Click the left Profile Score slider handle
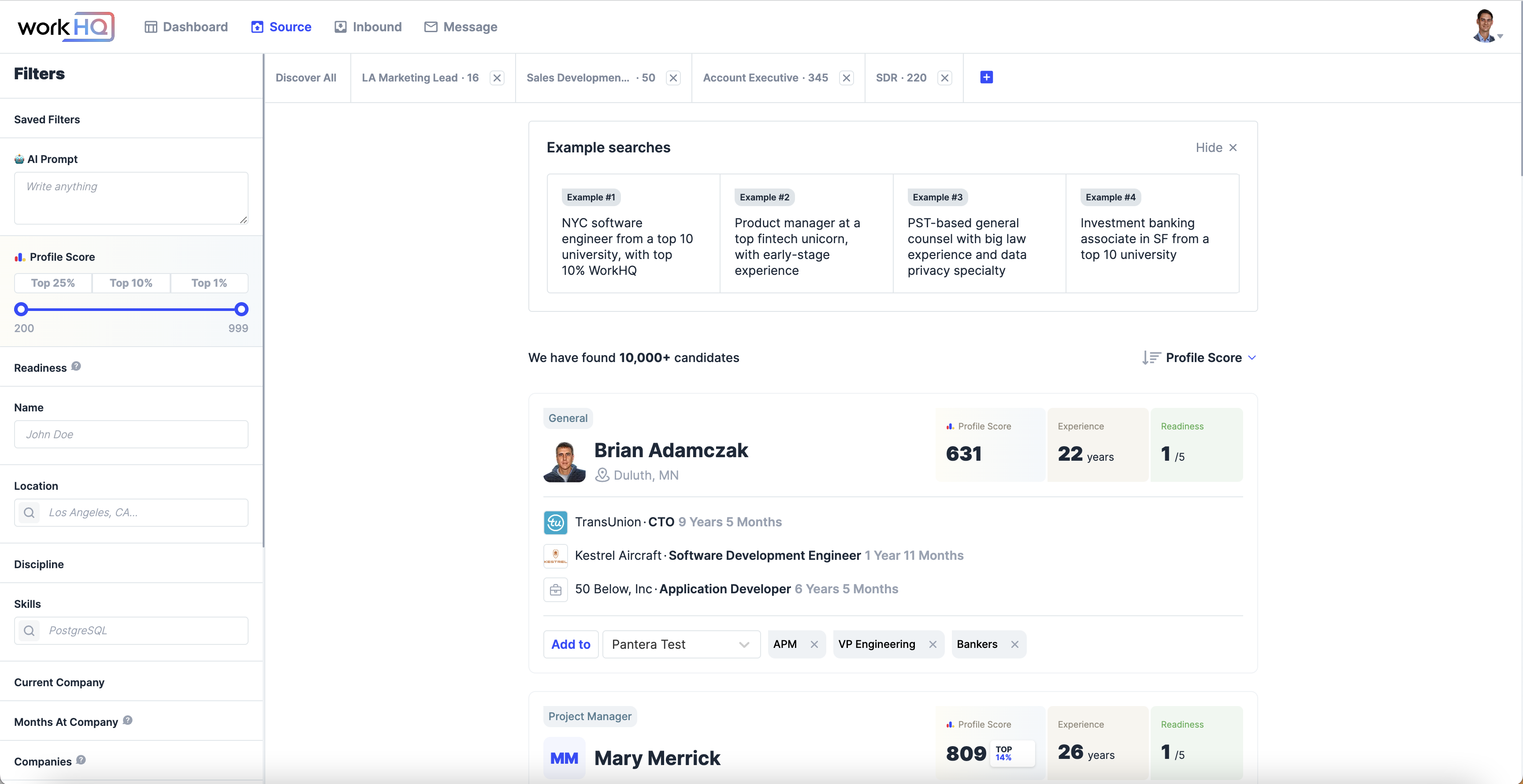Screen dimensions: 1523x784 [21, 309]
